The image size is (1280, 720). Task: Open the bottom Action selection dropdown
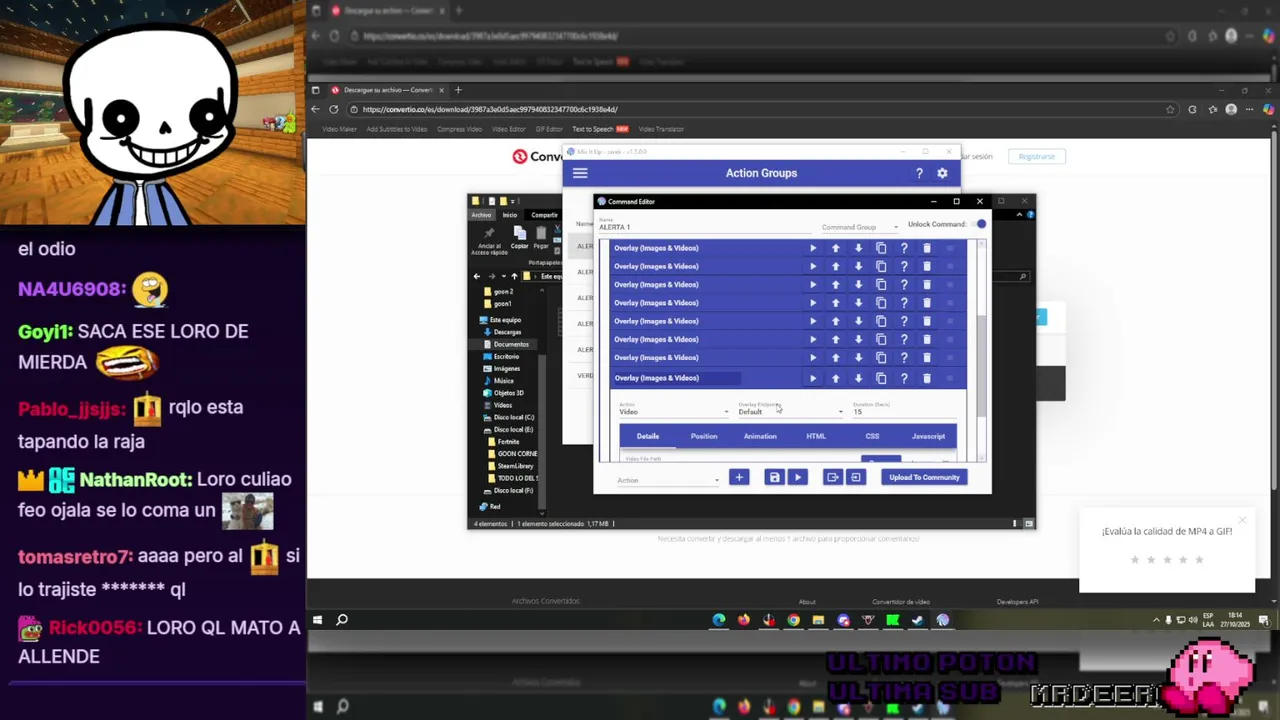click(x=667, y=480)
